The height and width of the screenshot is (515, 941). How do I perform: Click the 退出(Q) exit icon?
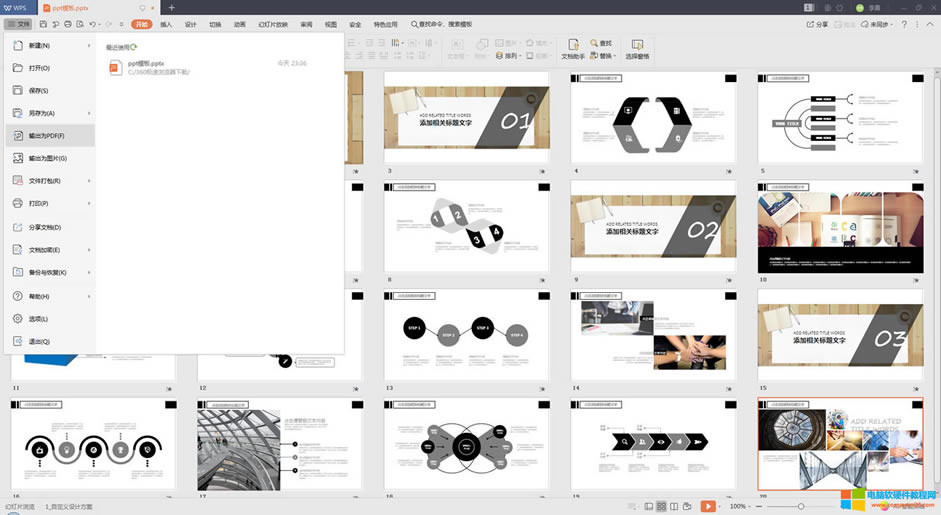click(18, 341)
